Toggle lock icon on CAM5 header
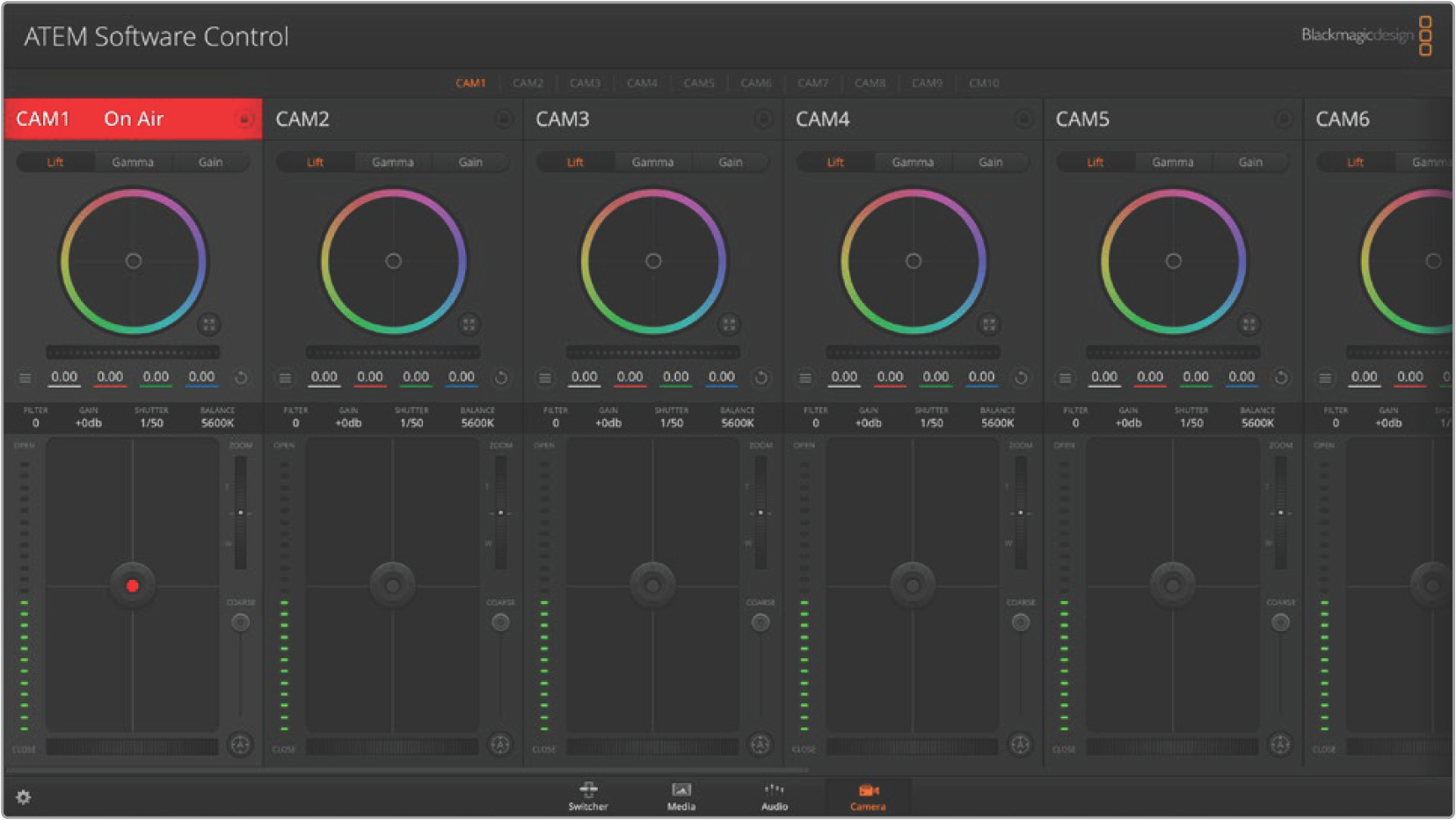 [x=1284, y=119]
